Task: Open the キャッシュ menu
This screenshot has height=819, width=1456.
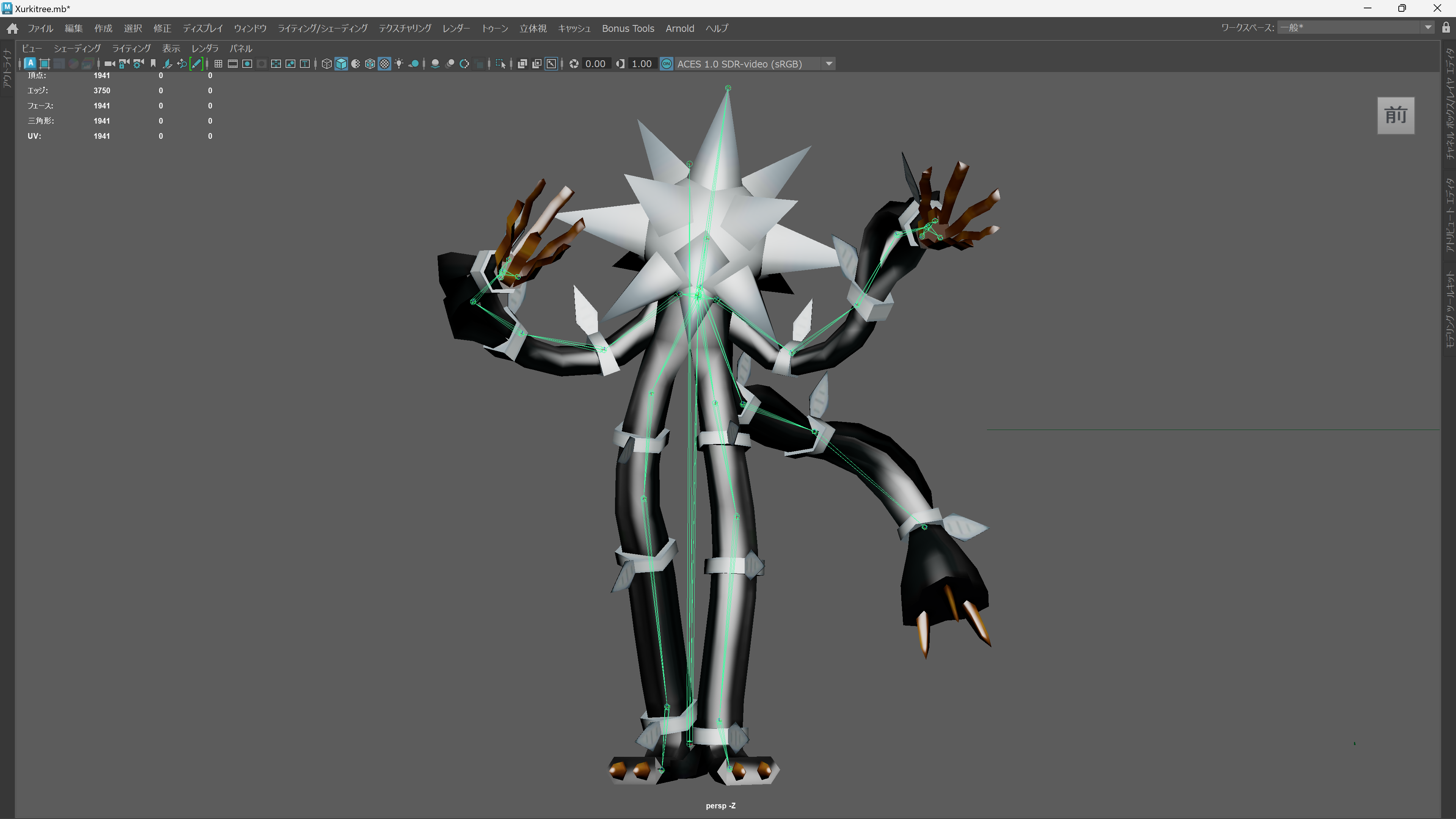Action: 574,28
